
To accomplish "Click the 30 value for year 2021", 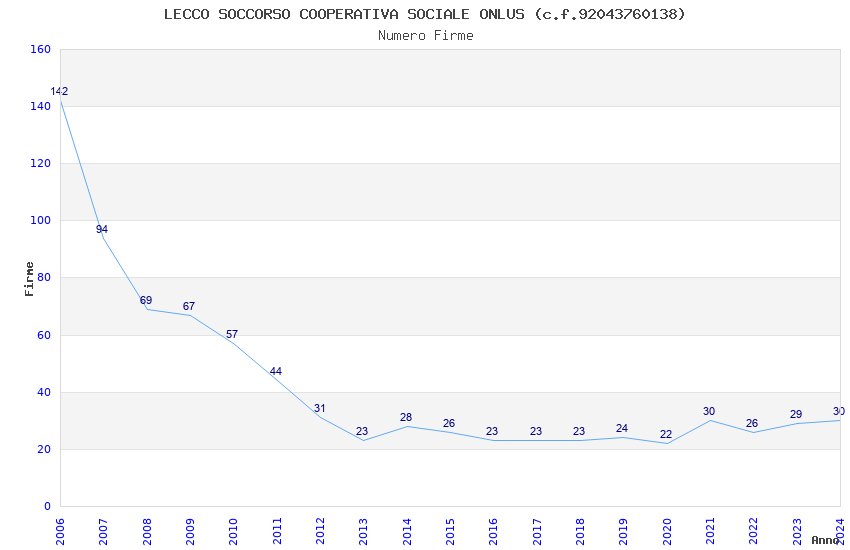I will (709, 411).
